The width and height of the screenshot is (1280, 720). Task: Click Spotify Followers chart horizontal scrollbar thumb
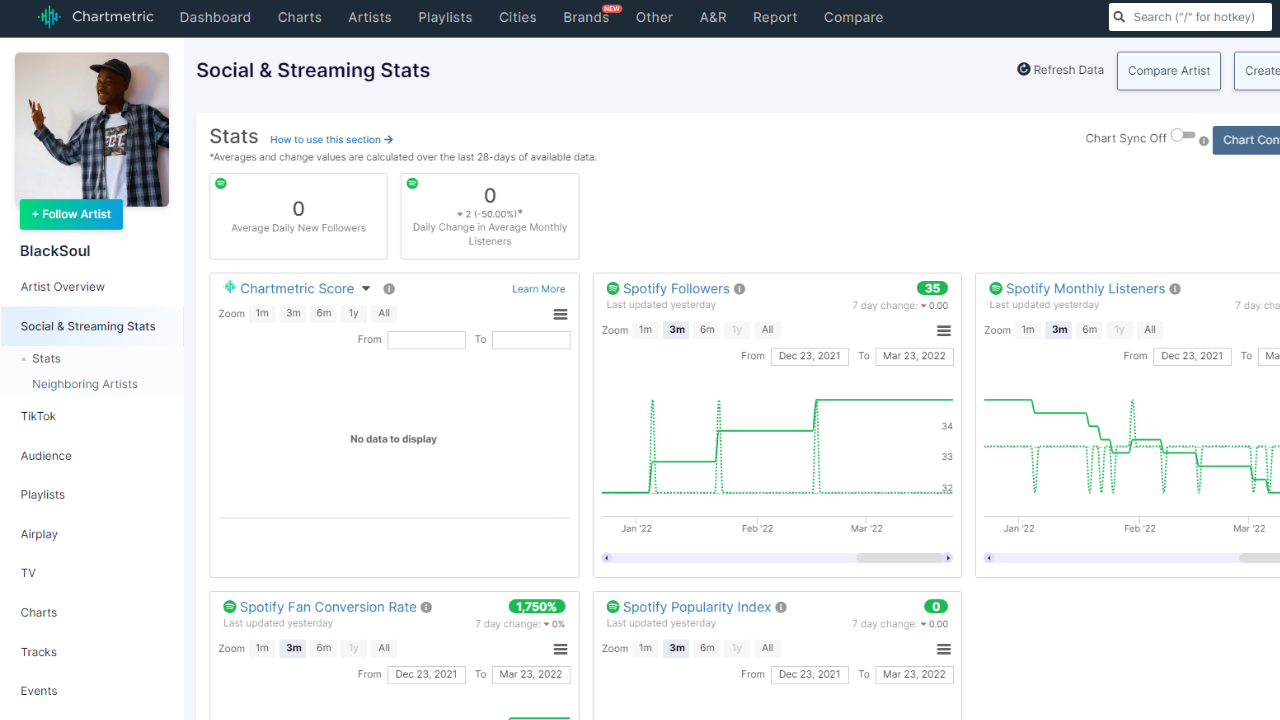tap(901, 558)
